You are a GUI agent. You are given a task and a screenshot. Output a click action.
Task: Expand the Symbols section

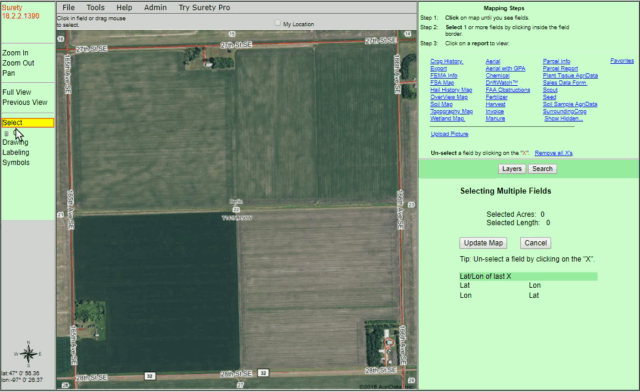[x=16, y=162]
